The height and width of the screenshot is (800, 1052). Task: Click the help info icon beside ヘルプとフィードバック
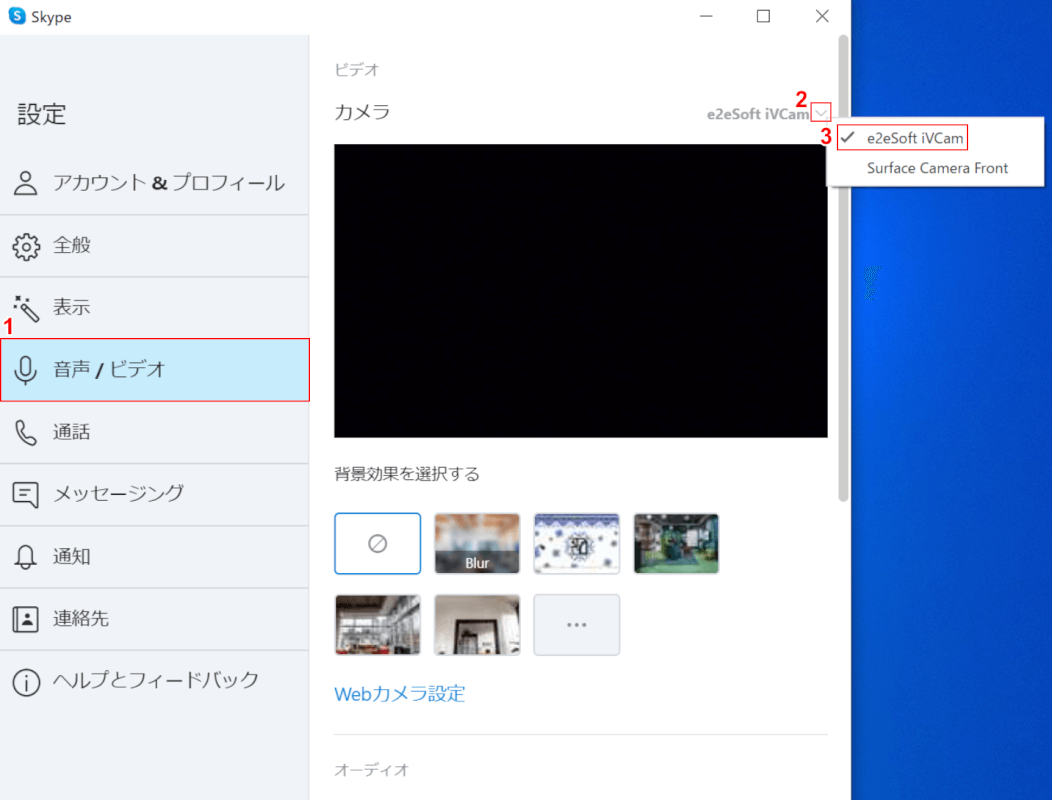pyautogui.click(x=25, y=681)
